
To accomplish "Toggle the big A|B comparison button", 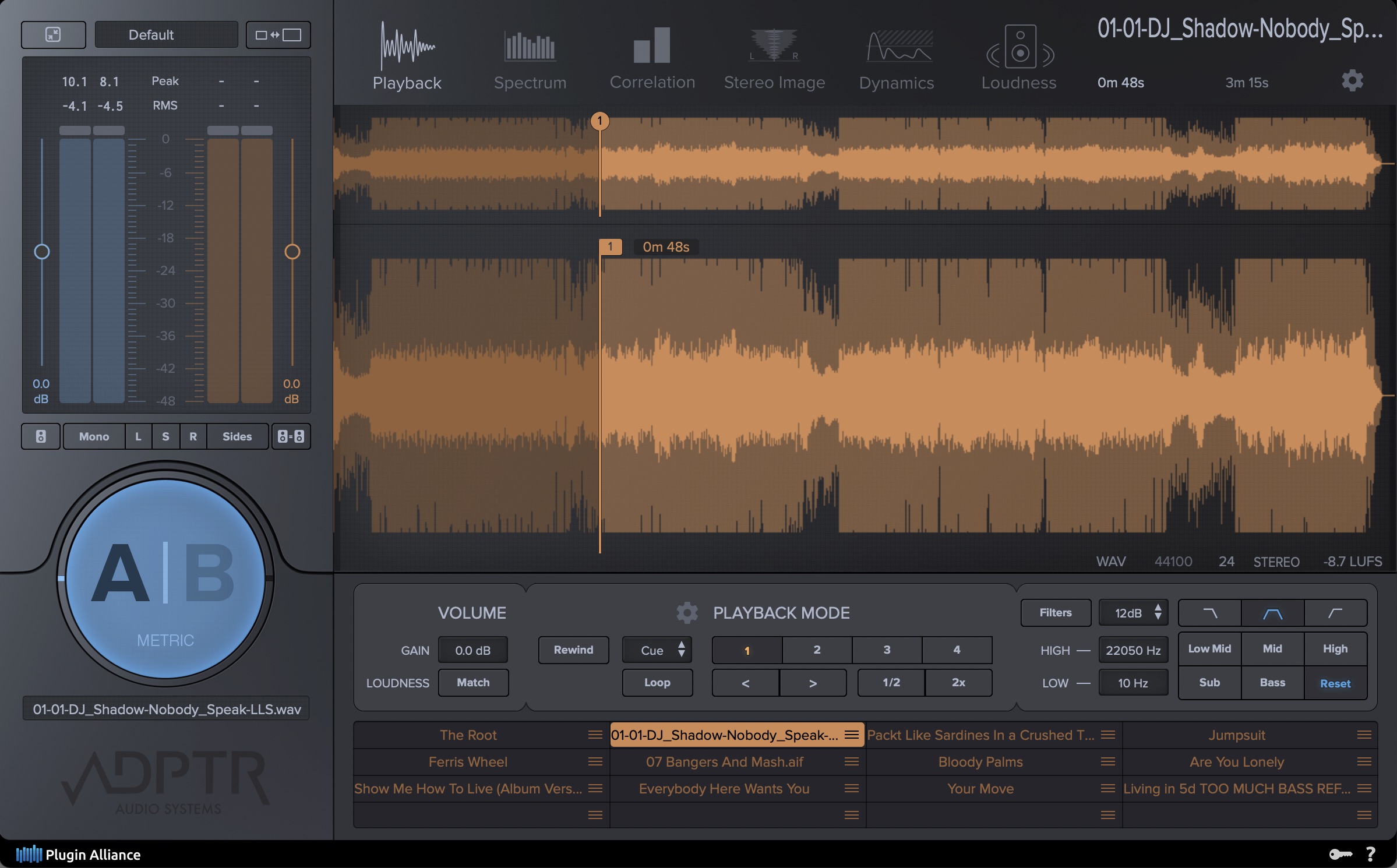I will click(165, 578).
